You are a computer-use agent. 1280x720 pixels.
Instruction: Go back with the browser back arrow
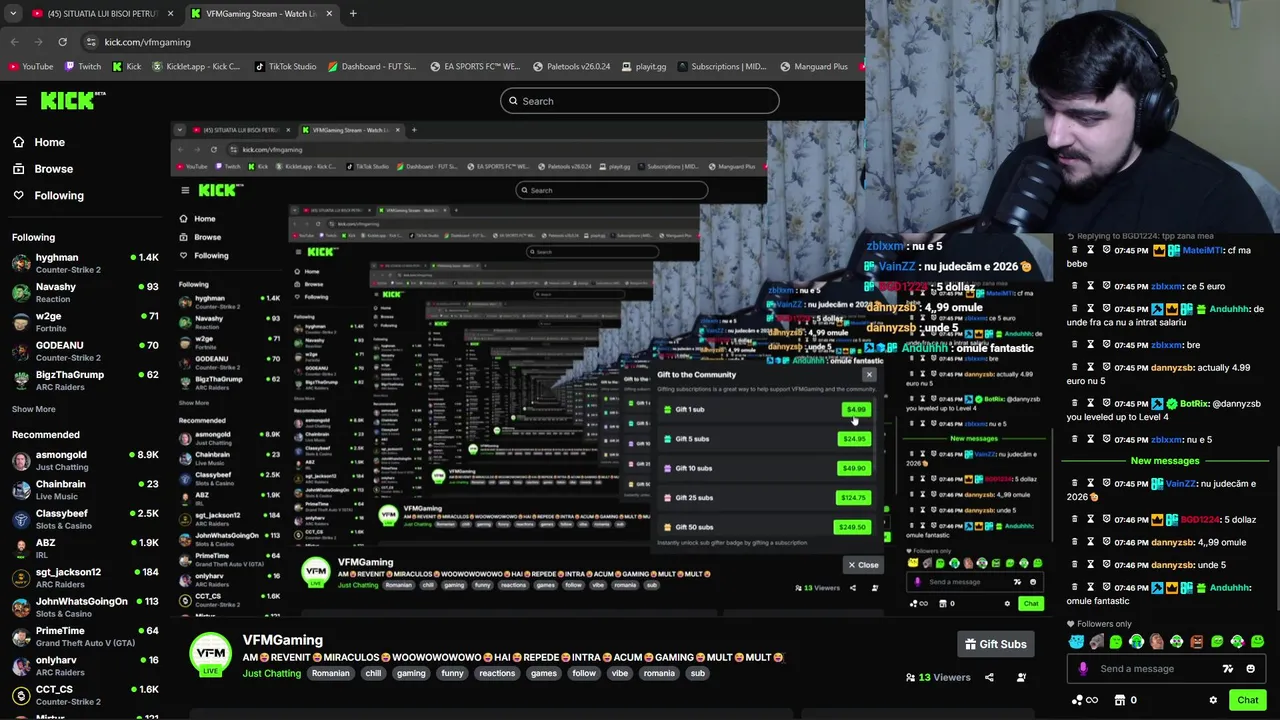pos(14,42)
